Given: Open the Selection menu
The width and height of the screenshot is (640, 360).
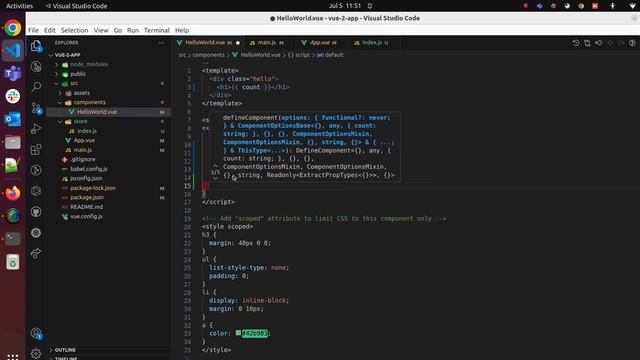Looking at the screenshot, I should (x=74, y=30).
